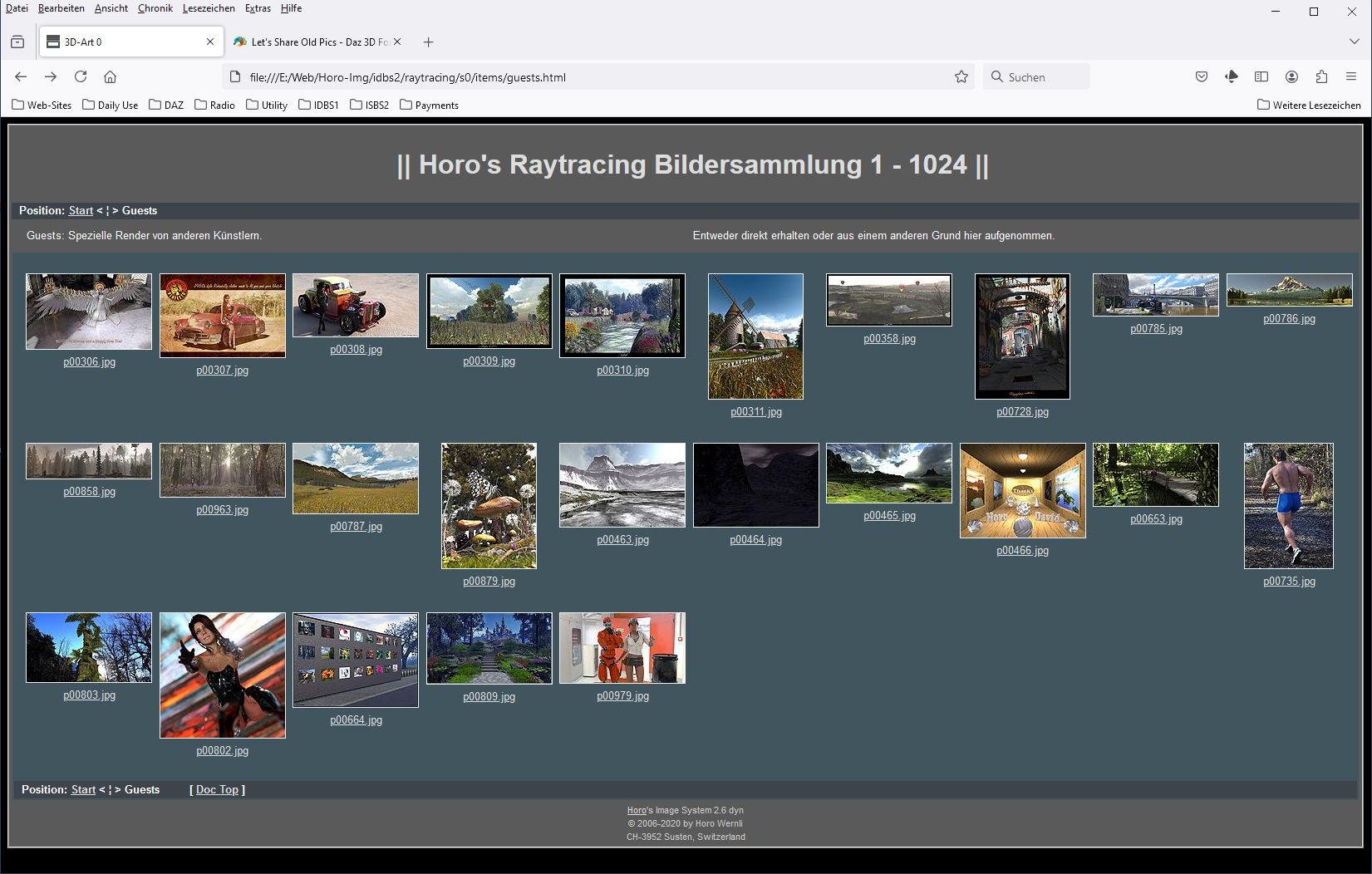Open the extensions puzzle icon
The image size is (1372, 874).
1321,76
